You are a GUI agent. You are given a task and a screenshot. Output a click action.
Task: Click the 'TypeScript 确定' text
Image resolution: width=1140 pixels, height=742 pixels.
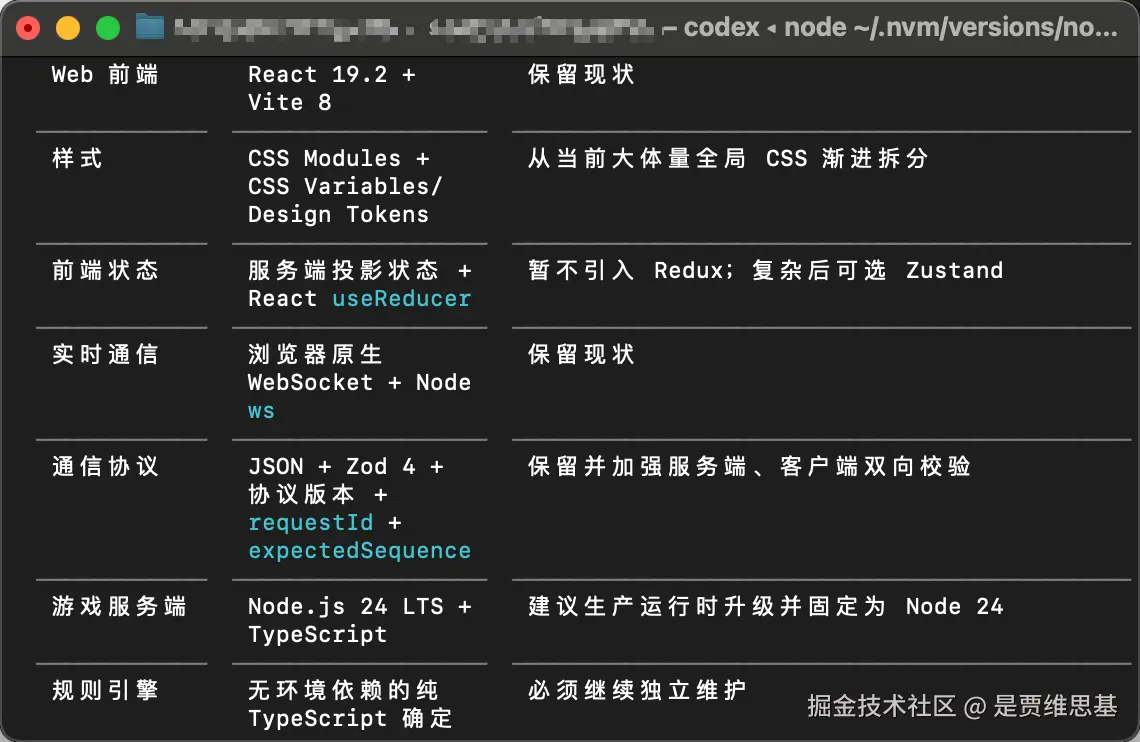350,719
